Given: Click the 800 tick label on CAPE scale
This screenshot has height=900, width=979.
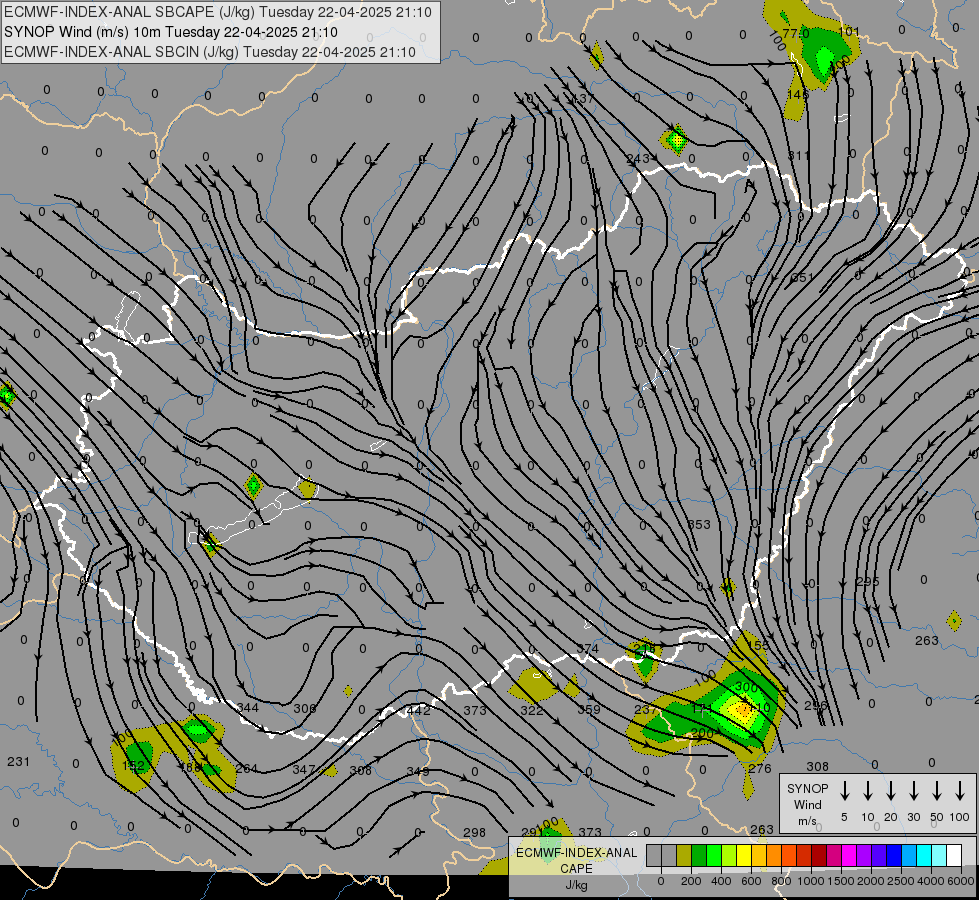Looking at the screenshot, I should pyautogui.click(x=781, y=881).
